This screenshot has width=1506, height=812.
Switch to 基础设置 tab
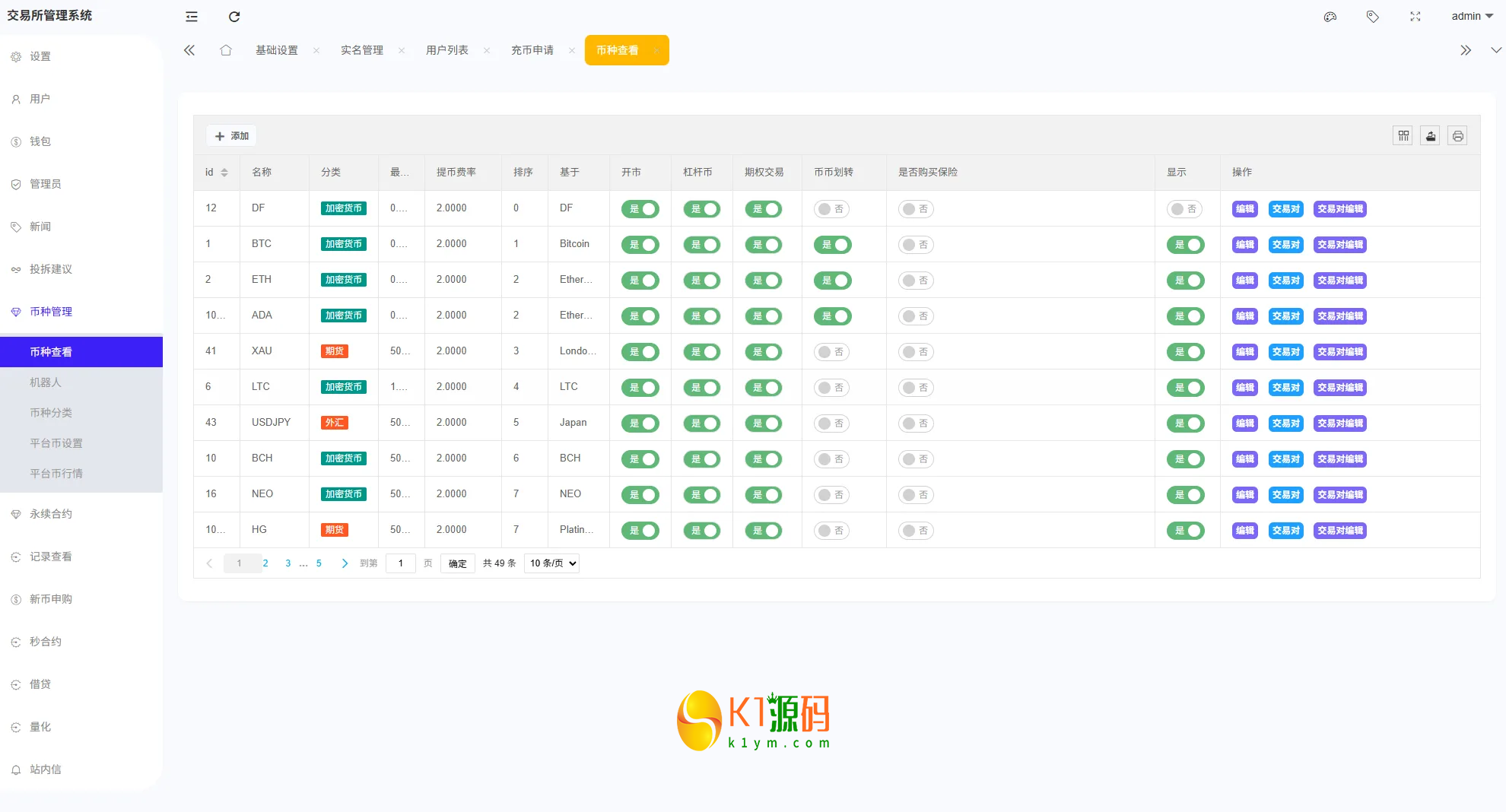277,50
